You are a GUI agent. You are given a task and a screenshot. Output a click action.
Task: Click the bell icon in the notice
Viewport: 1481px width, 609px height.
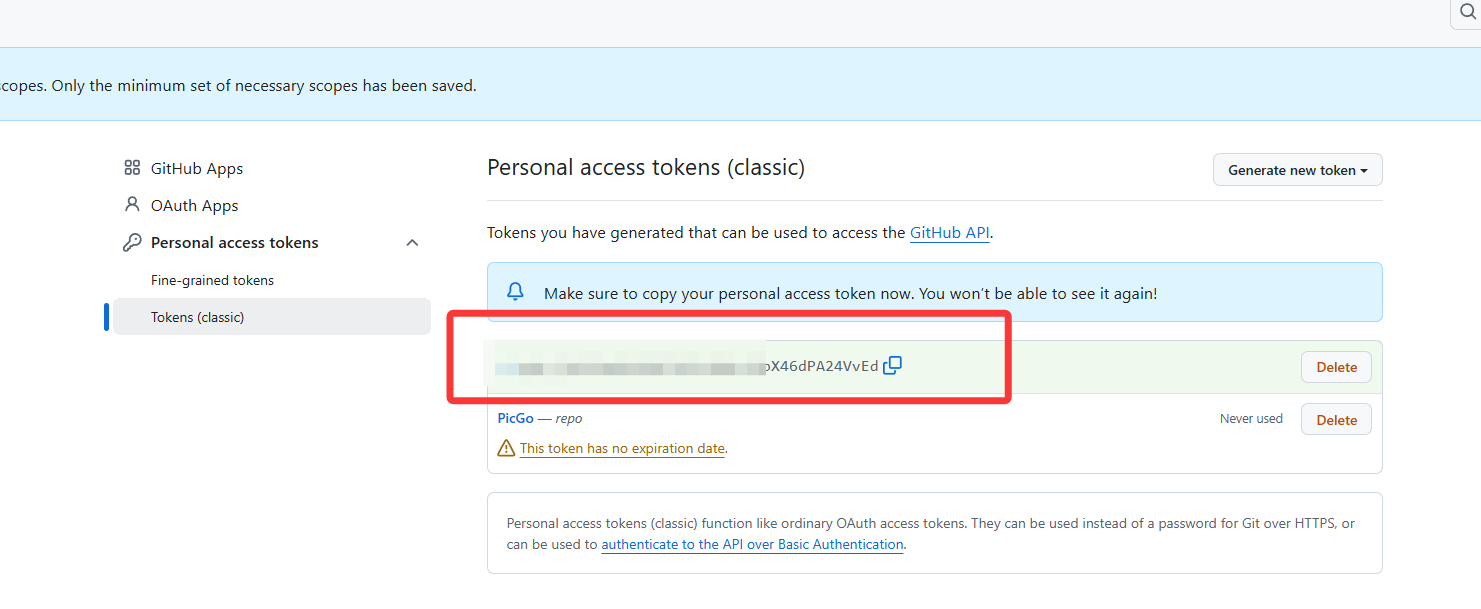pos(515,292)
